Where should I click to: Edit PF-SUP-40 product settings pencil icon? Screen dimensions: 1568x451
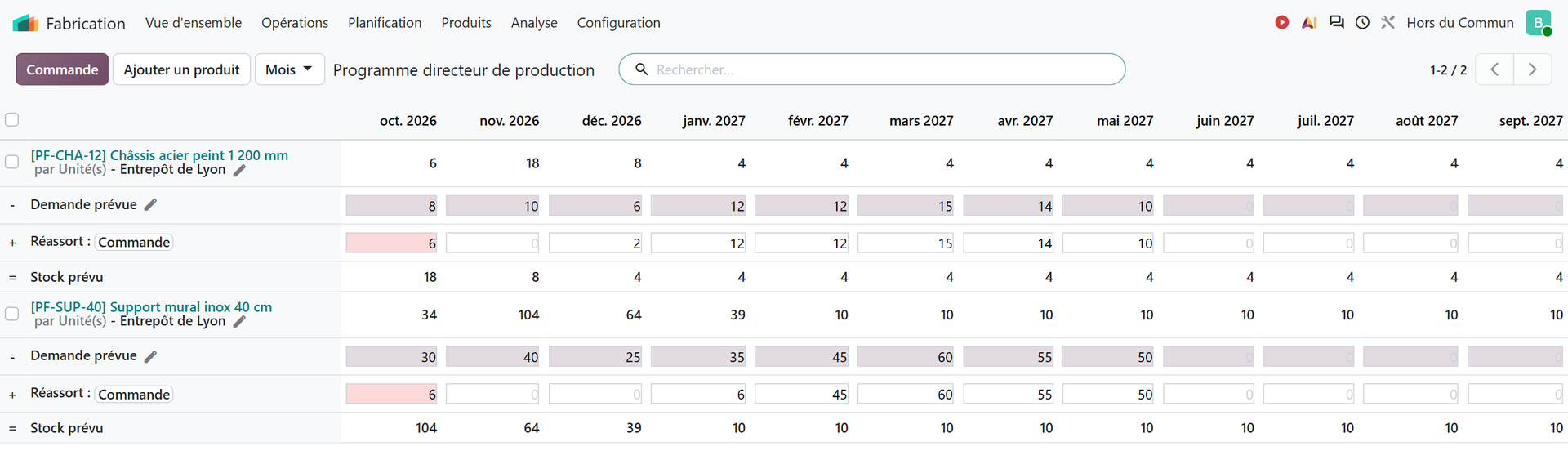pyautogui.click(x=239, y=321)
